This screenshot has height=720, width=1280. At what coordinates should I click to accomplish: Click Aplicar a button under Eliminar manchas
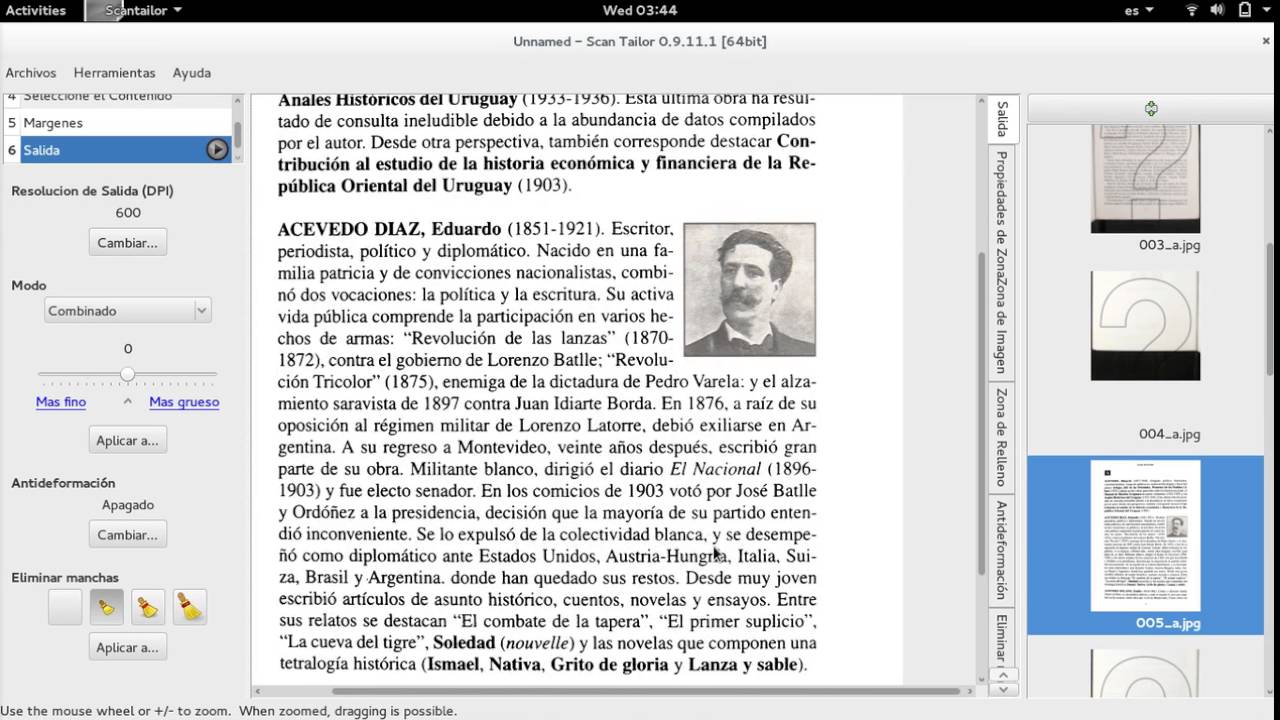[x=127, y=647]
